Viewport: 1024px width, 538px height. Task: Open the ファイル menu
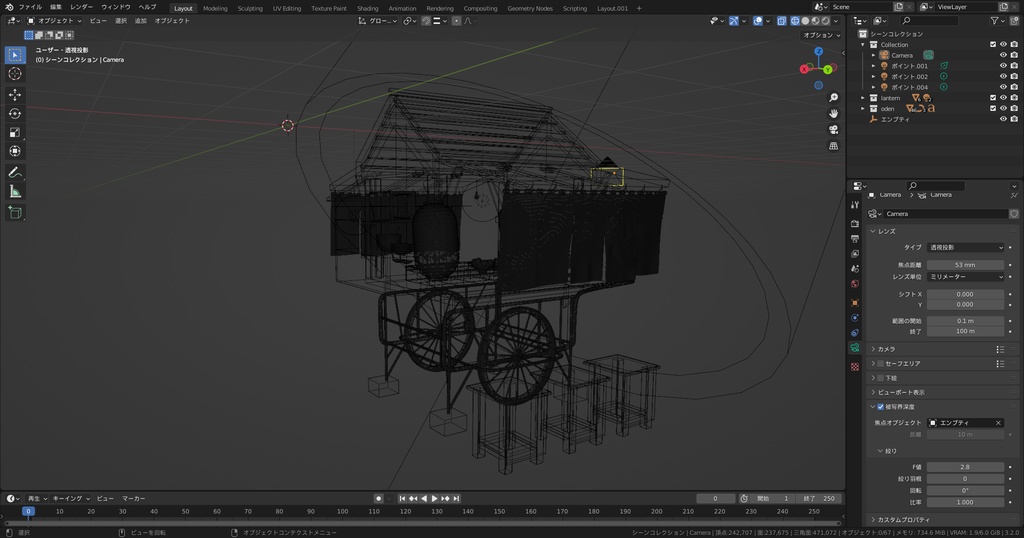pyautogui.click(x=30, y=7)
